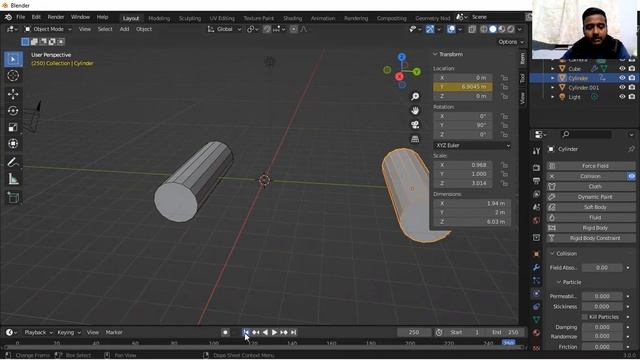Viewport: 640px width, 360px height.
Task: Open the Object Data properties tab
Action: click(x=536, y=320)
